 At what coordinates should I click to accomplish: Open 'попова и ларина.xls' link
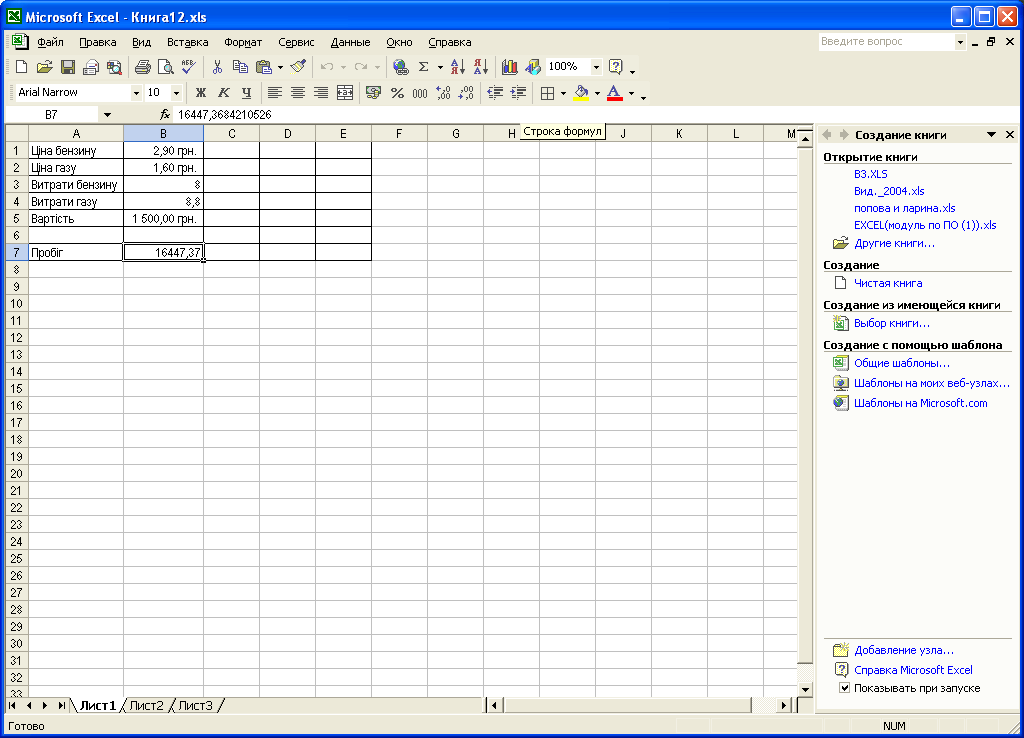[x=904, y=208]
